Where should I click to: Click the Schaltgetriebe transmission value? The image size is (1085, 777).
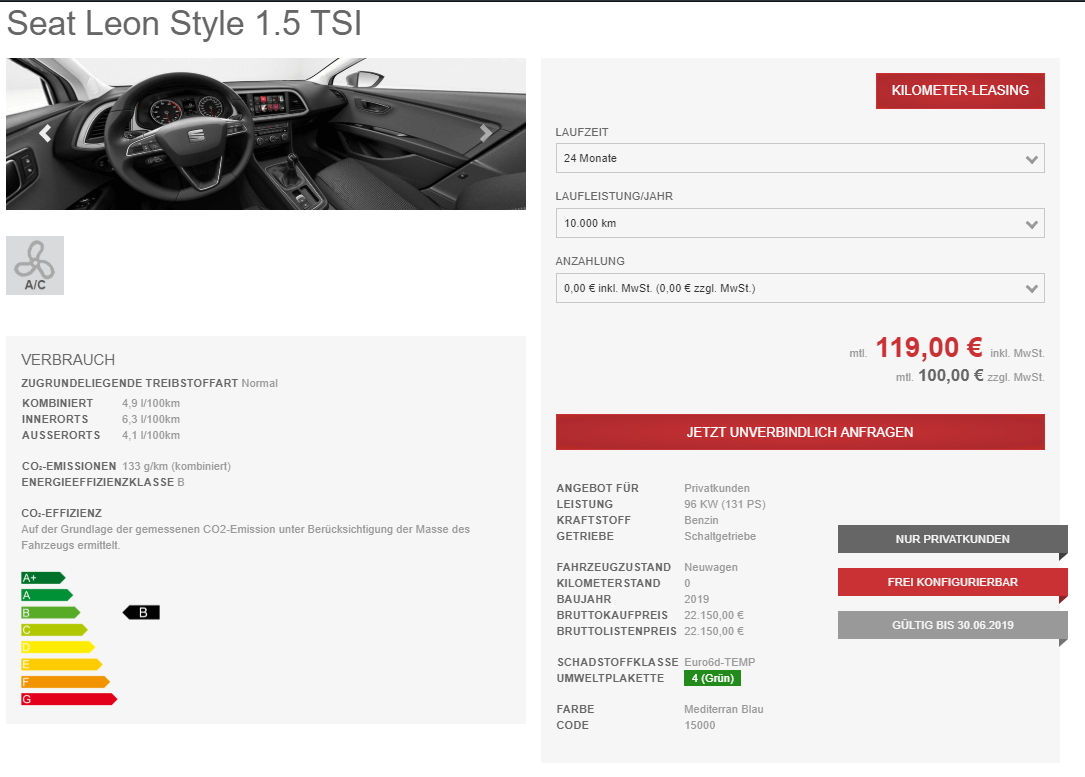pos(720,536)
